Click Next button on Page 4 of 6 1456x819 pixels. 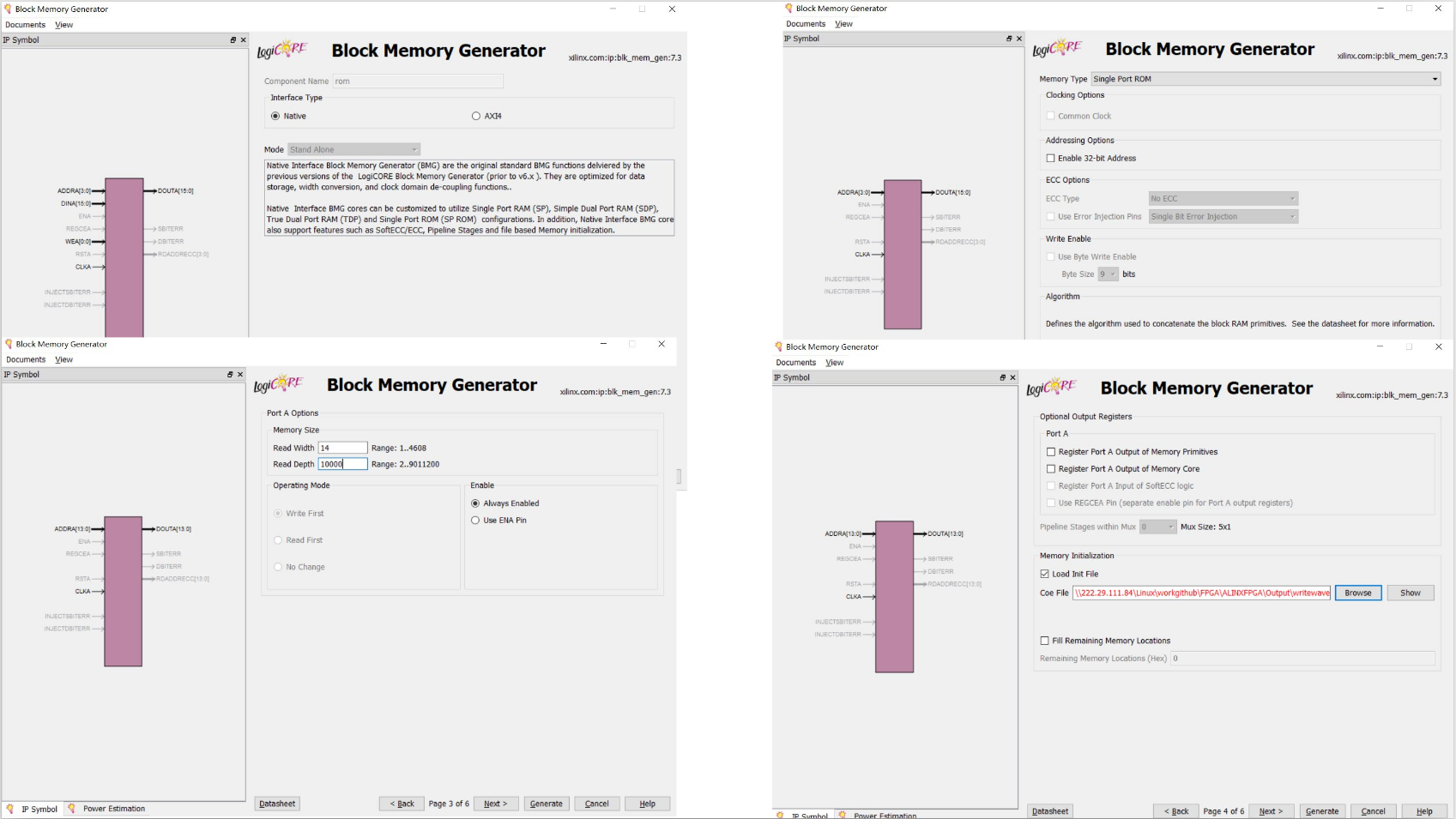click(x=1272, y=811)
